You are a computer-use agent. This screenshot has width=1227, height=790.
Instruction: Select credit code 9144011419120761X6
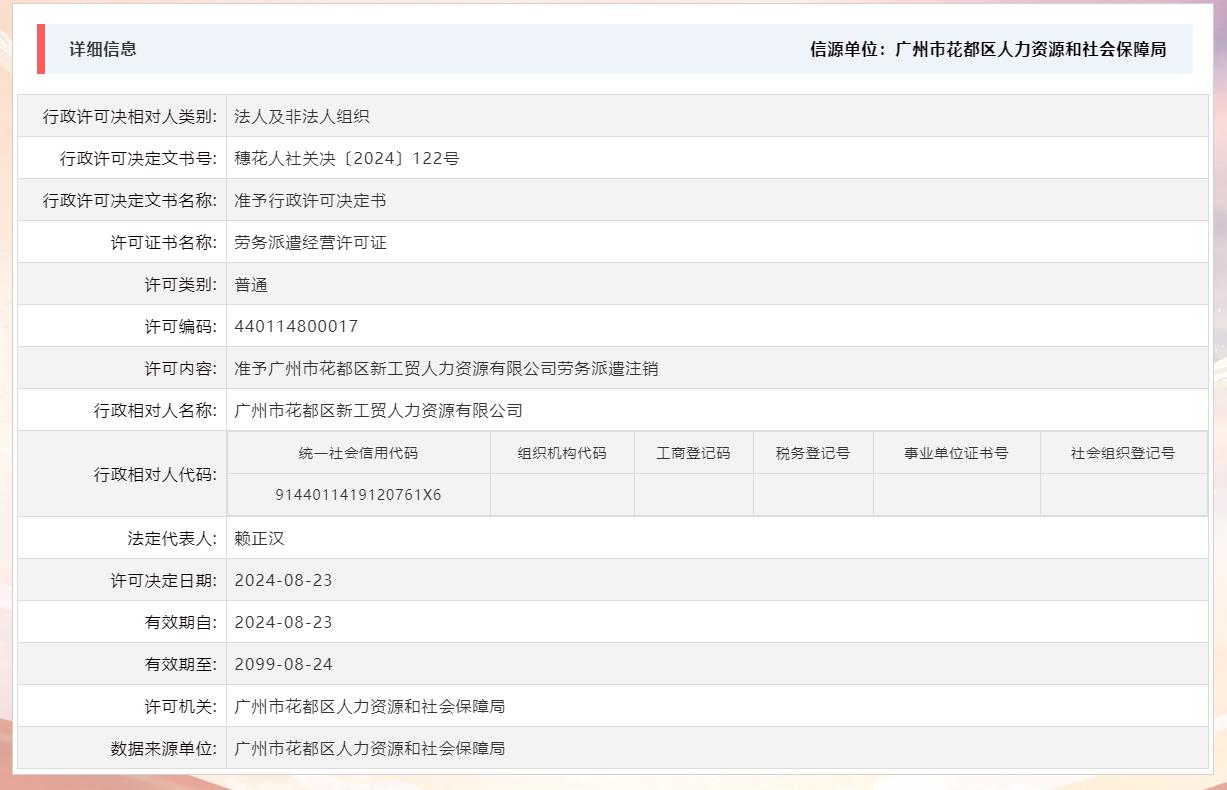pos(358,495)
